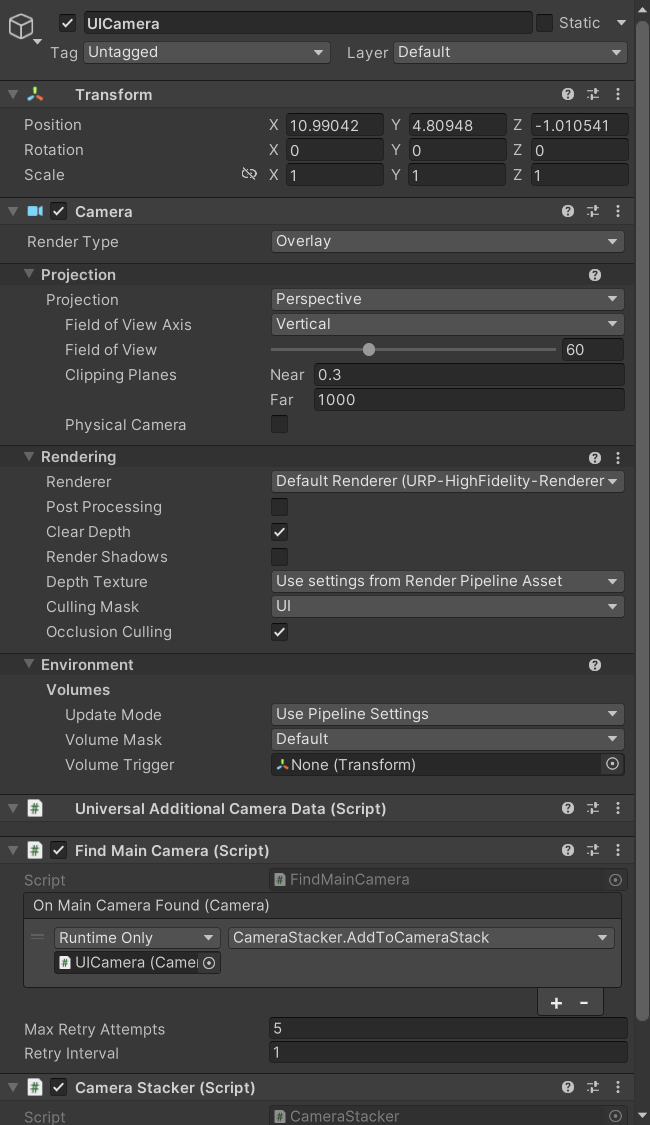Disable the Camera component checkbox
This screenshot has height=1125, width=650.
coord(59,211)
